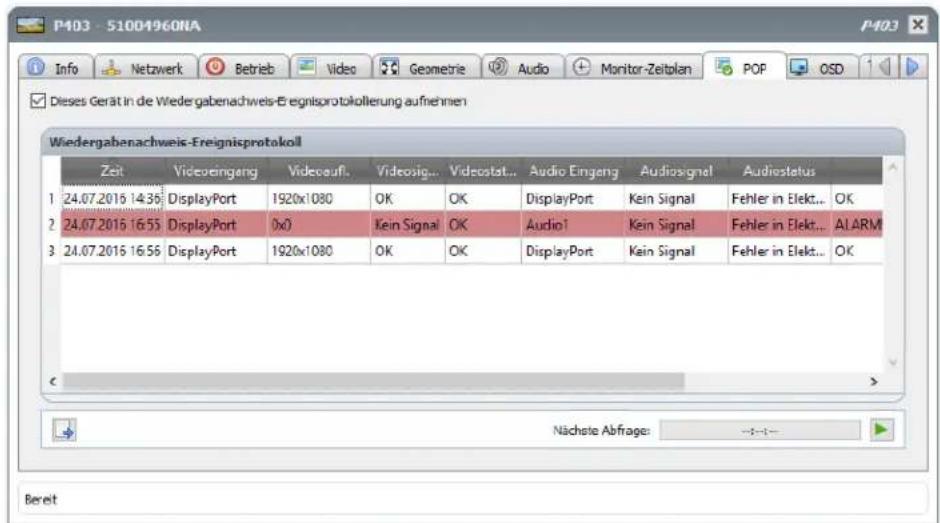
Task: Click the monitor thumbnail icon in title bar
Action: 30,25
